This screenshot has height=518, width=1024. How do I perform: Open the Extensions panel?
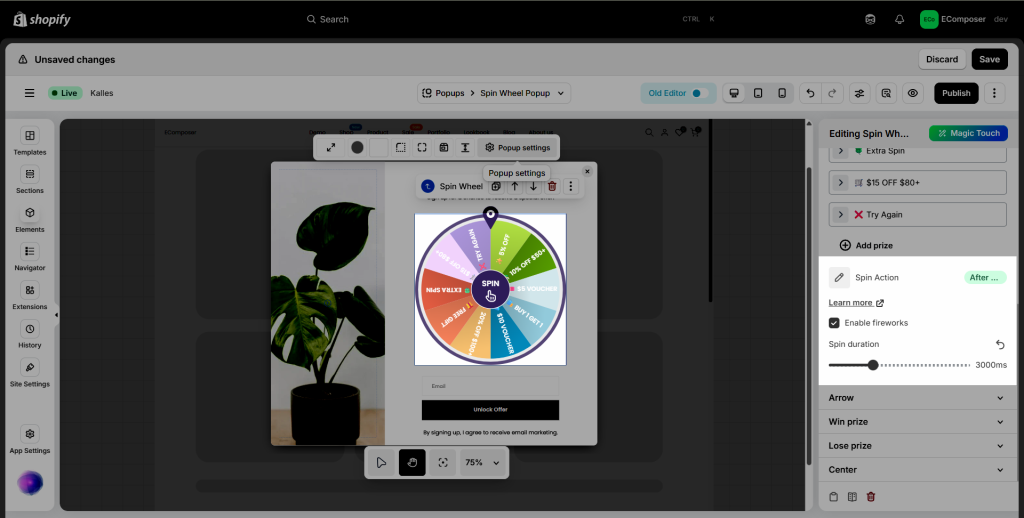click(30, 295)
